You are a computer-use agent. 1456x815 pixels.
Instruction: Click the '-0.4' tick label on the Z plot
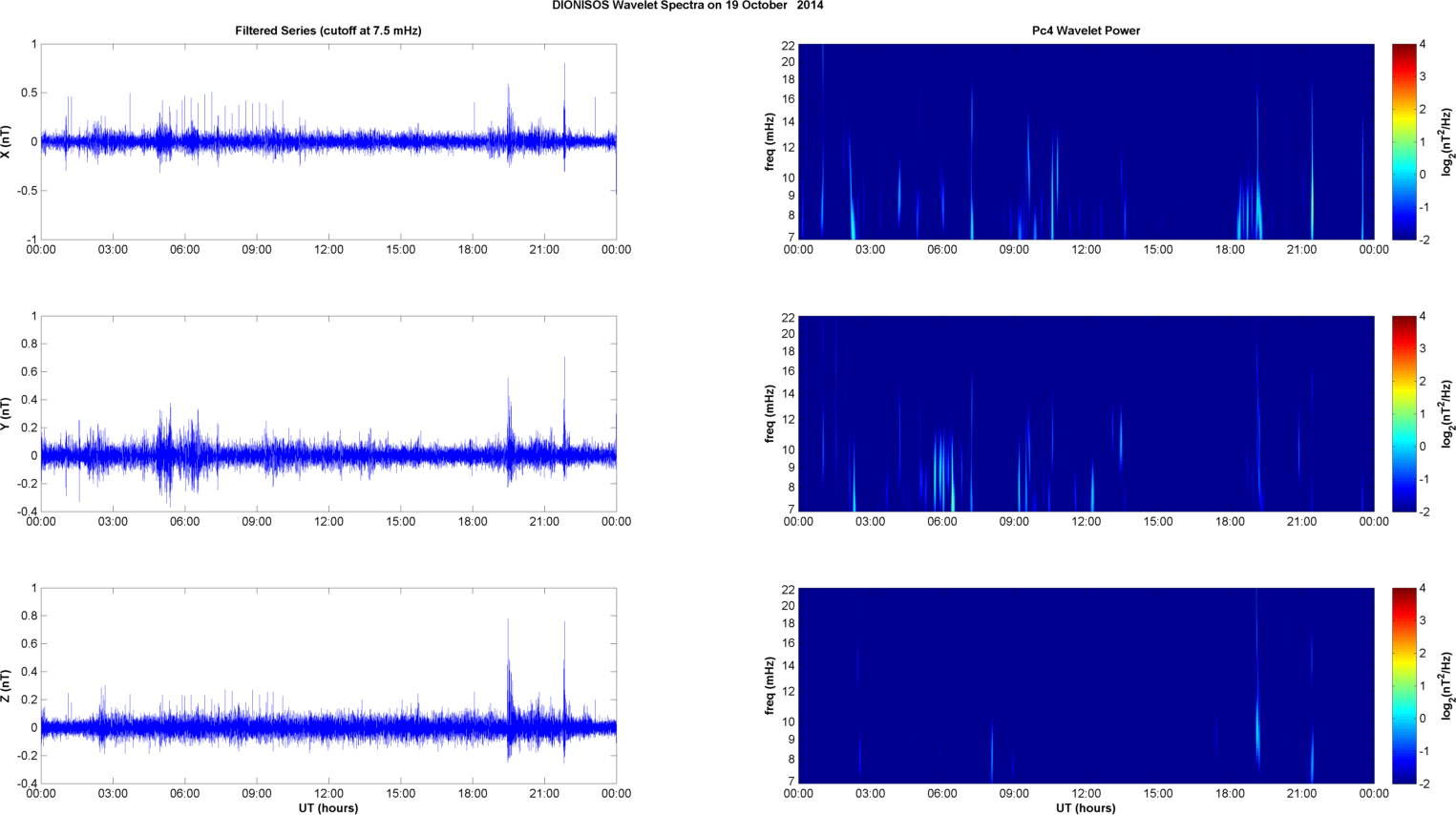(x=26, y=784)
